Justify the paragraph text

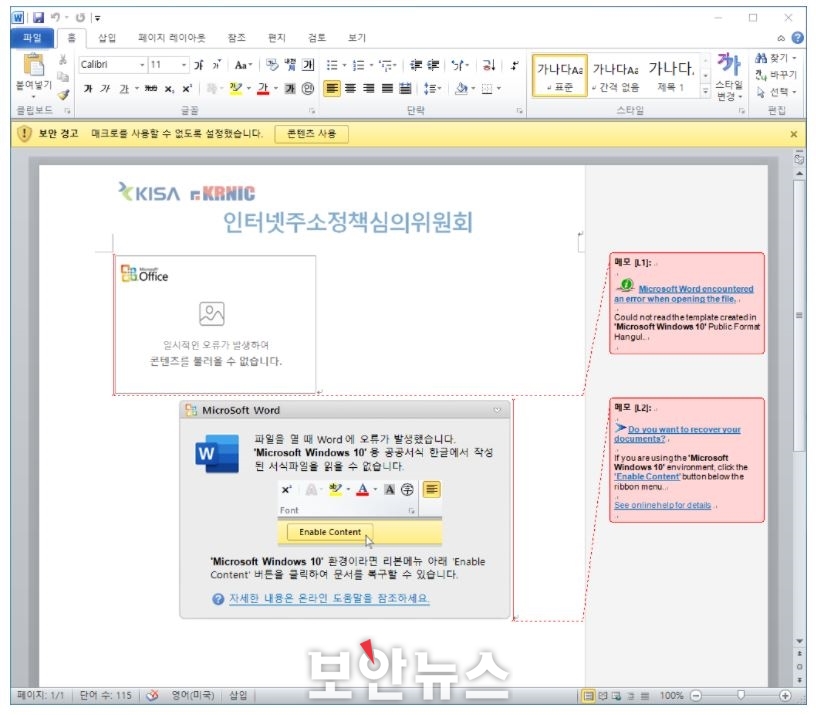[x=387, y=88]
